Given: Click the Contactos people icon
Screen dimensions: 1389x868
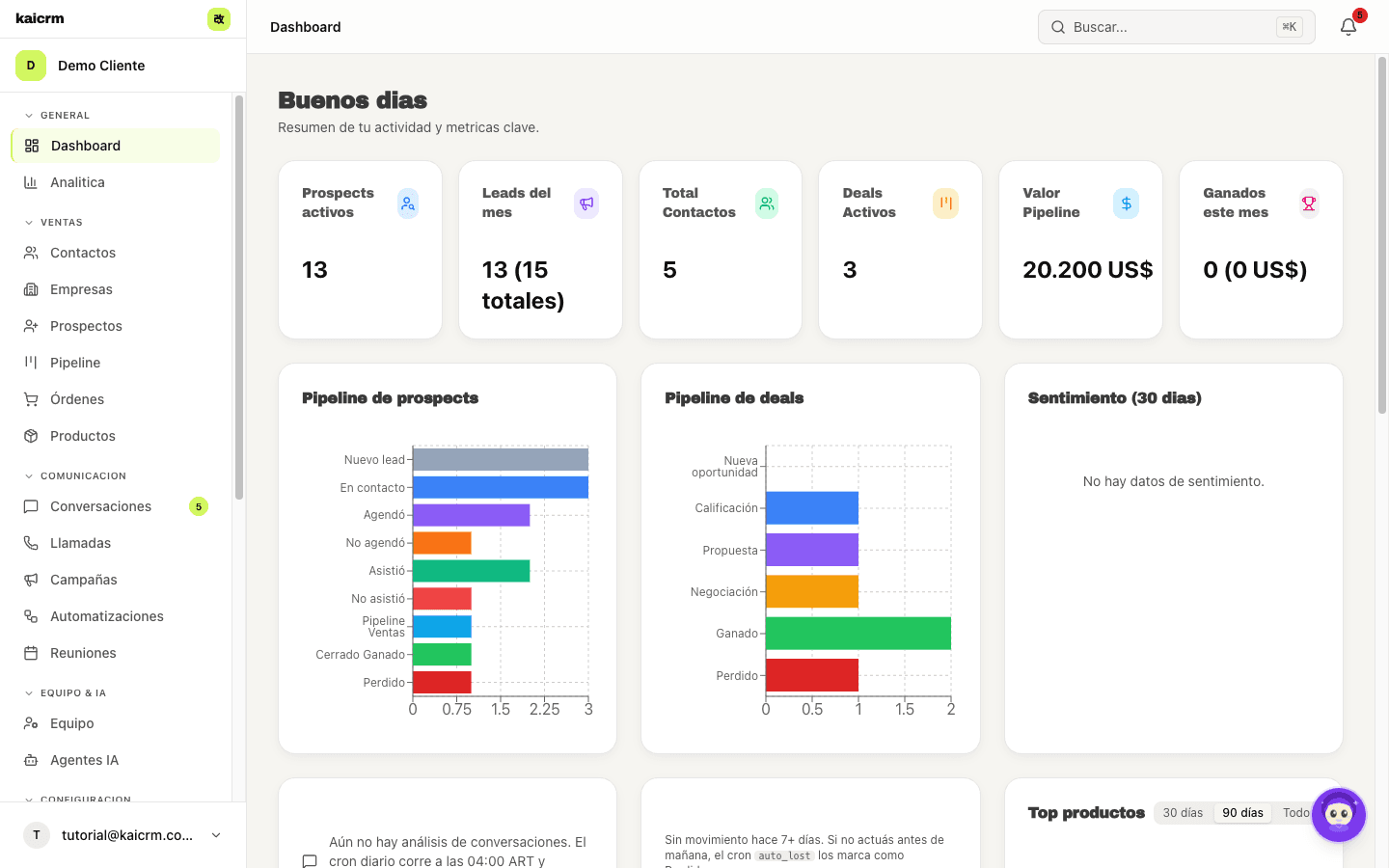Looking at the screenshot, I should (x=31, y=253).
